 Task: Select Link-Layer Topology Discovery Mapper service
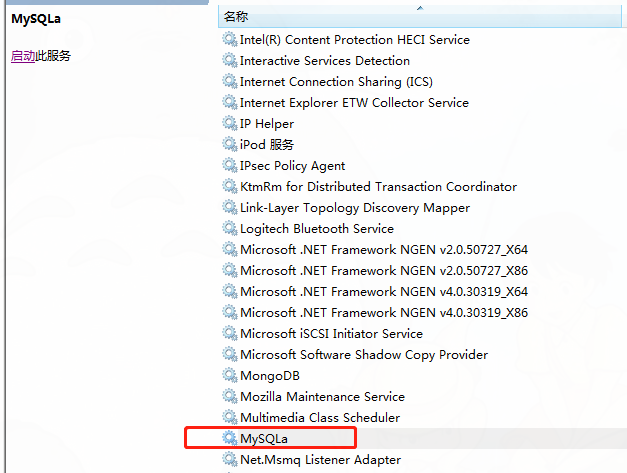tap(354, 208)
